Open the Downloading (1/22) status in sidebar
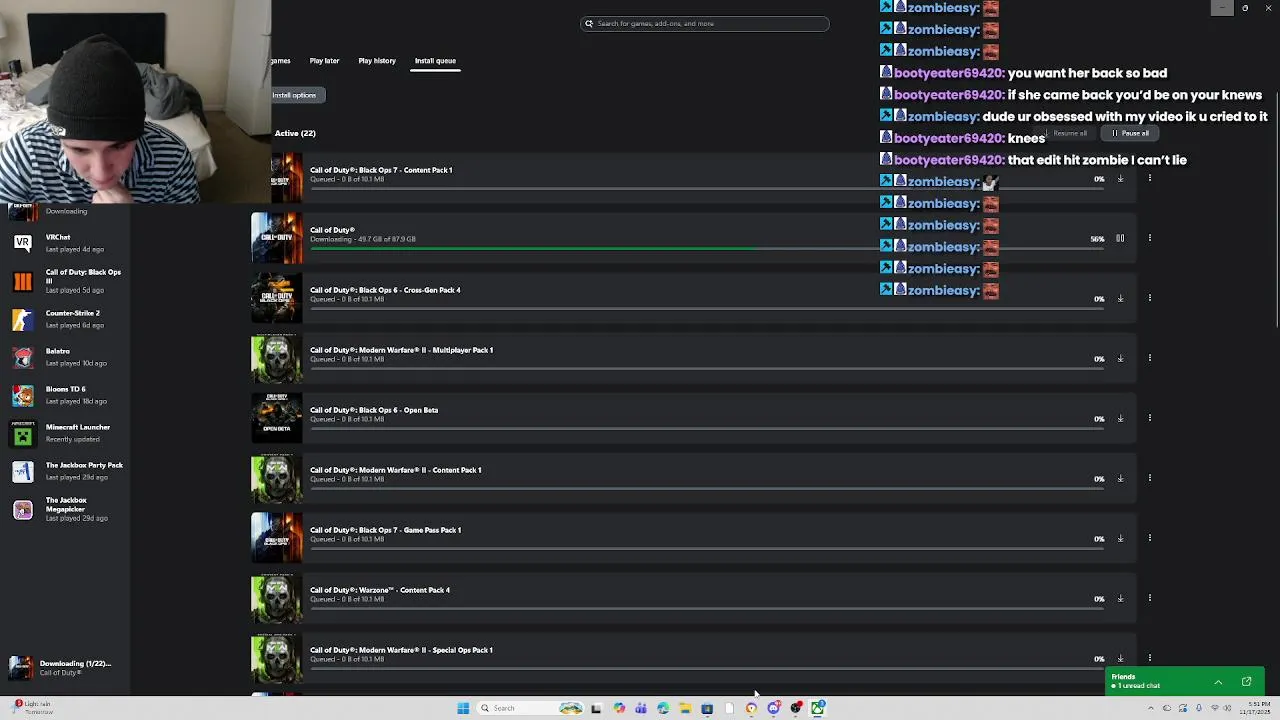Screen dimensions: 1280x720 [62, 668]
